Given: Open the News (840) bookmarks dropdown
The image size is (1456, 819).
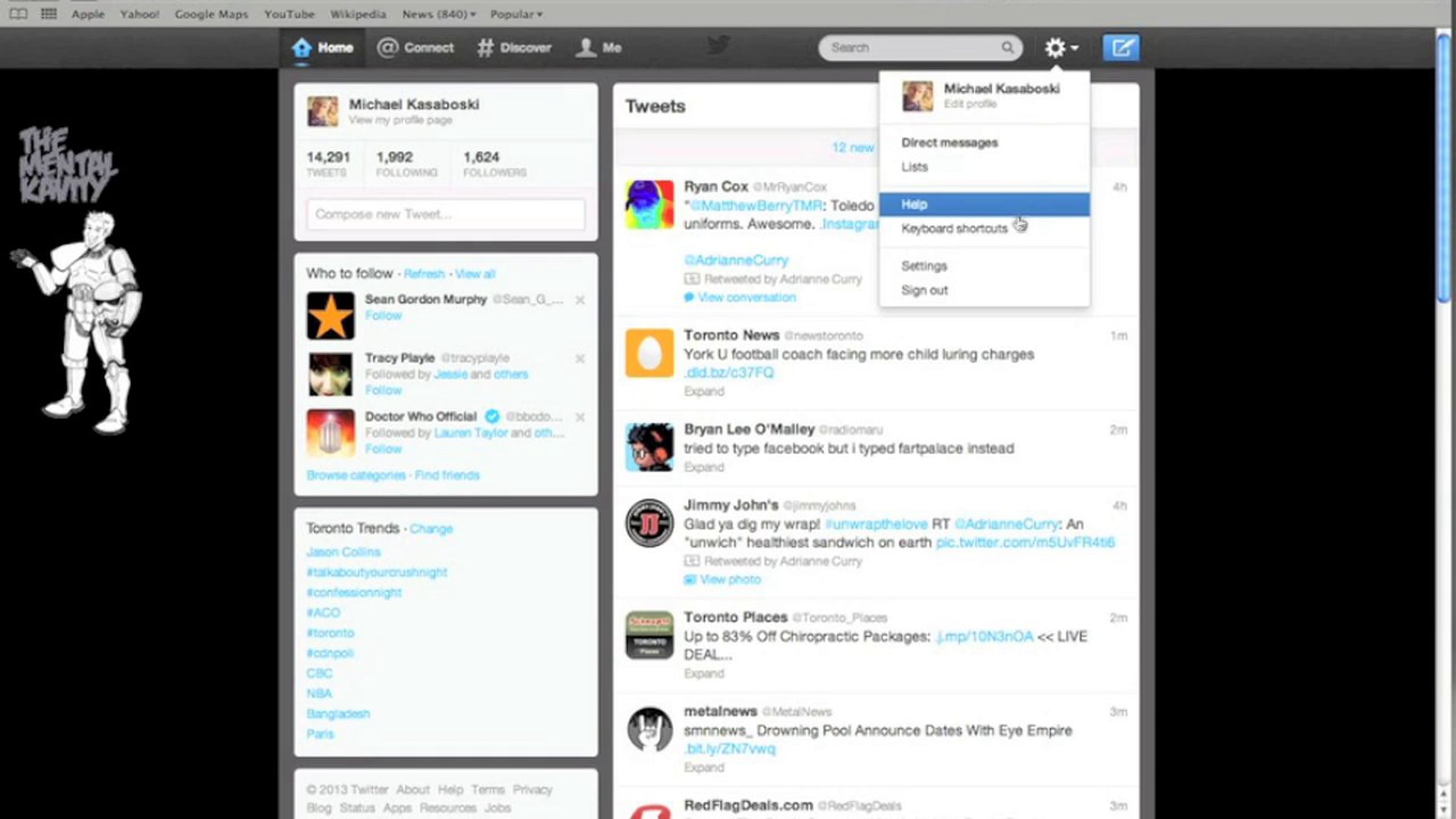Looking at the screenshot, I should coord(439,14).
